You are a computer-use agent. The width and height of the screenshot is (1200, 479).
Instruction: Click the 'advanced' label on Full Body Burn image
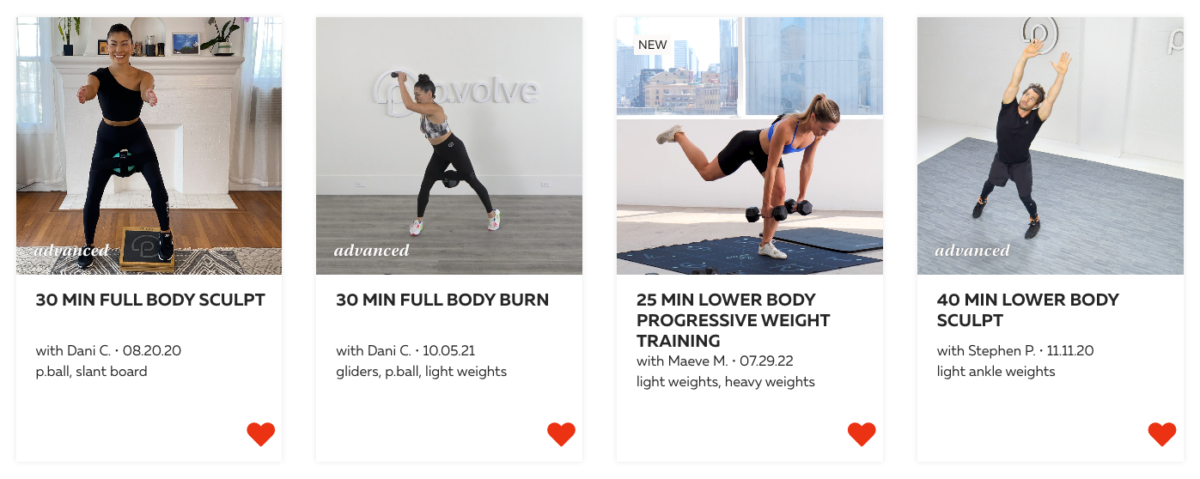click(x=371, y=250)
